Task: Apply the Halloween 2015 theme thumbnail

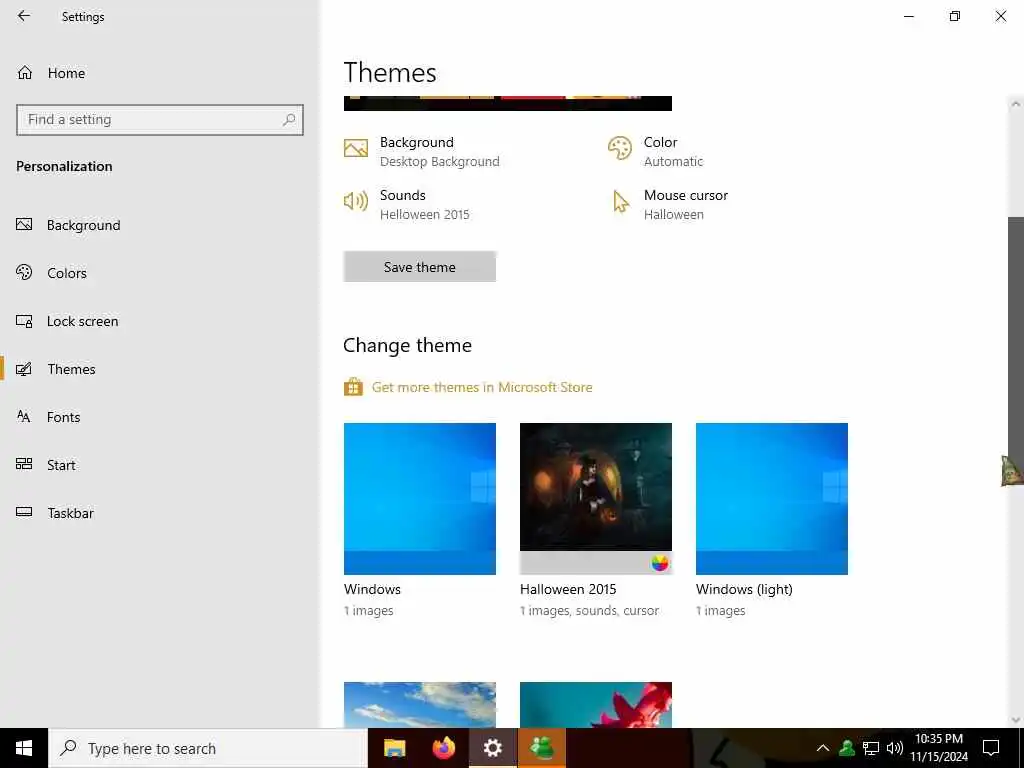Action: point(596,499)
